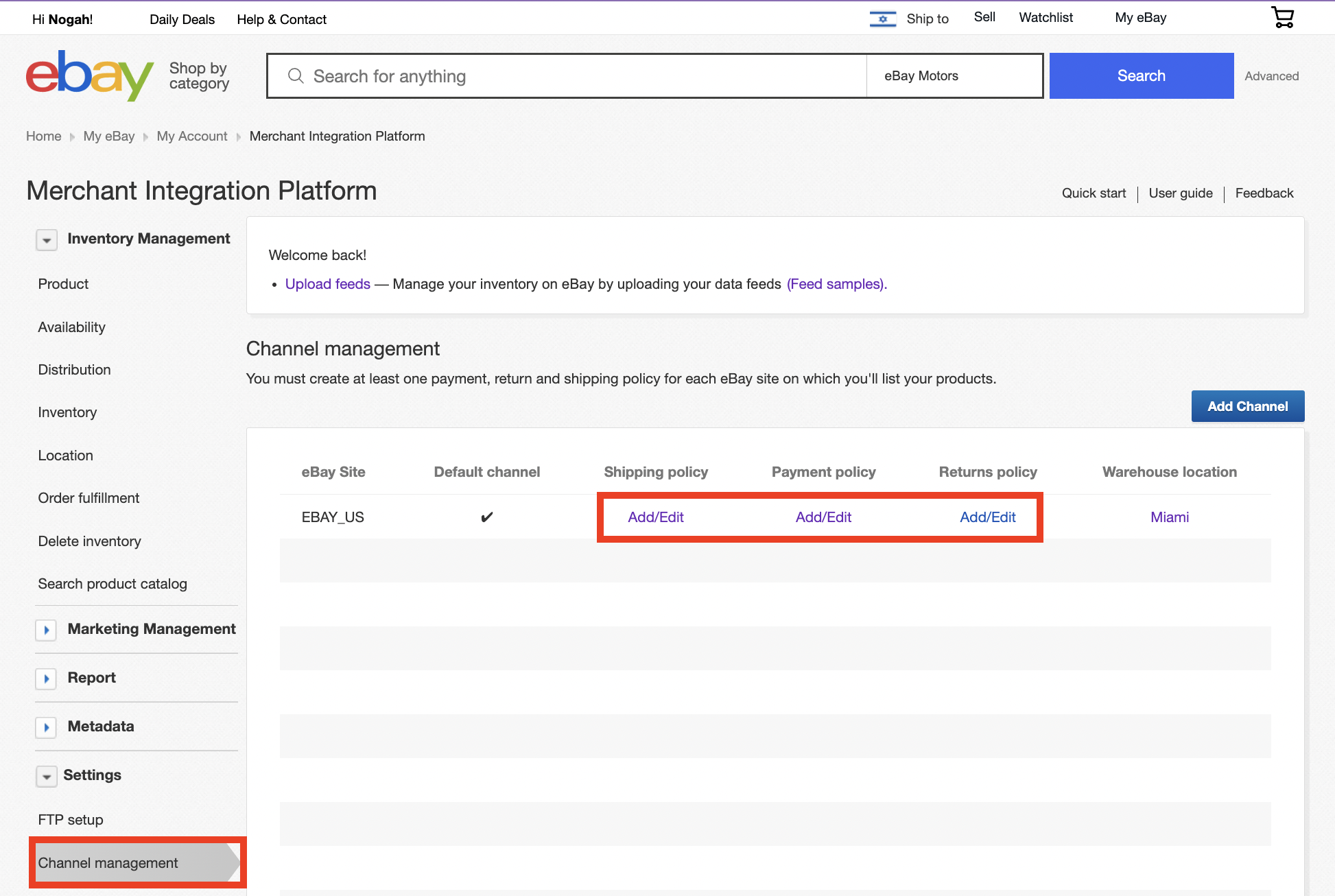Viewport: 1335px width, 896px height.
Task: Click the default channel checkmark for EBAY_US
Action: click(x=487, y=517)
